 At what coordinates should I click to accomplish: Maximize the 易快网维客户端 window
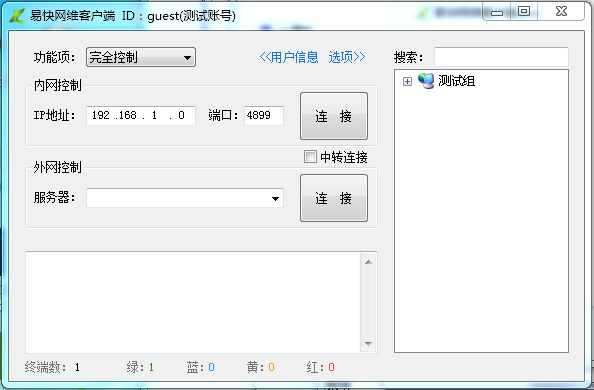524,12
